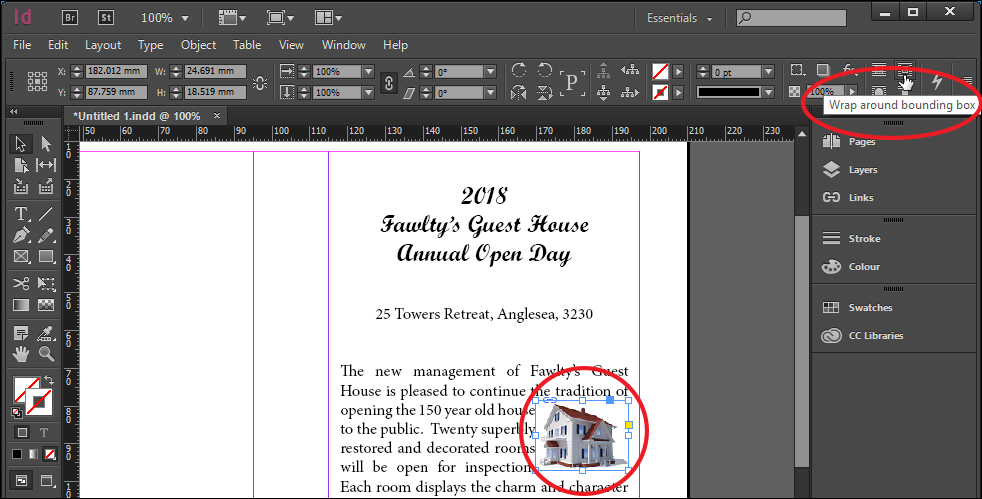This screenshot has height=499, width=982.
Task: Select the Direct Selection tool
Action: pos(46,144)
